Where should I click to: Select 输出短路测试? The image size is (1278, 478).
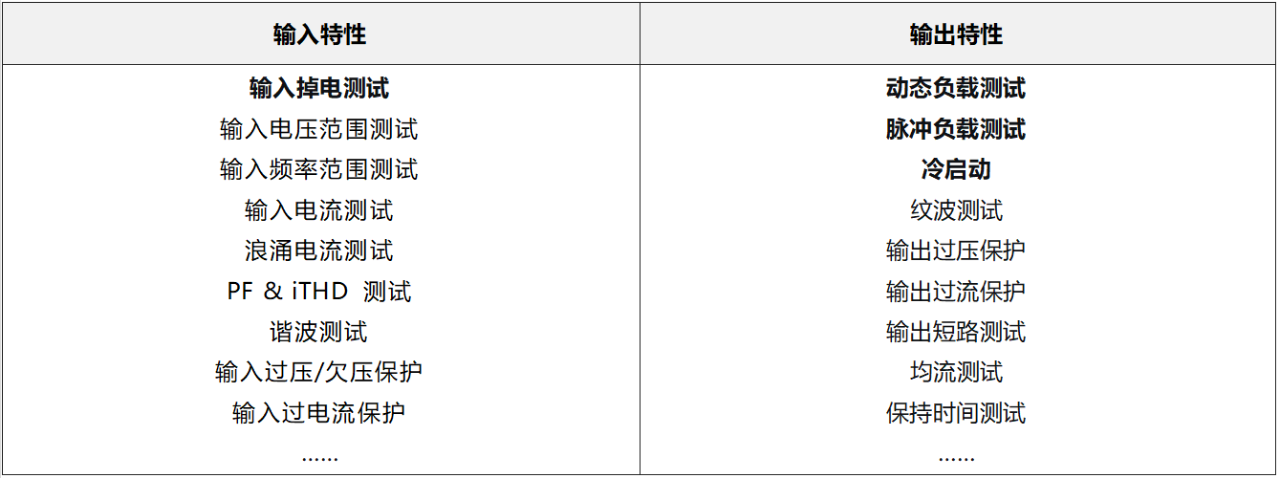coord(956,332)
